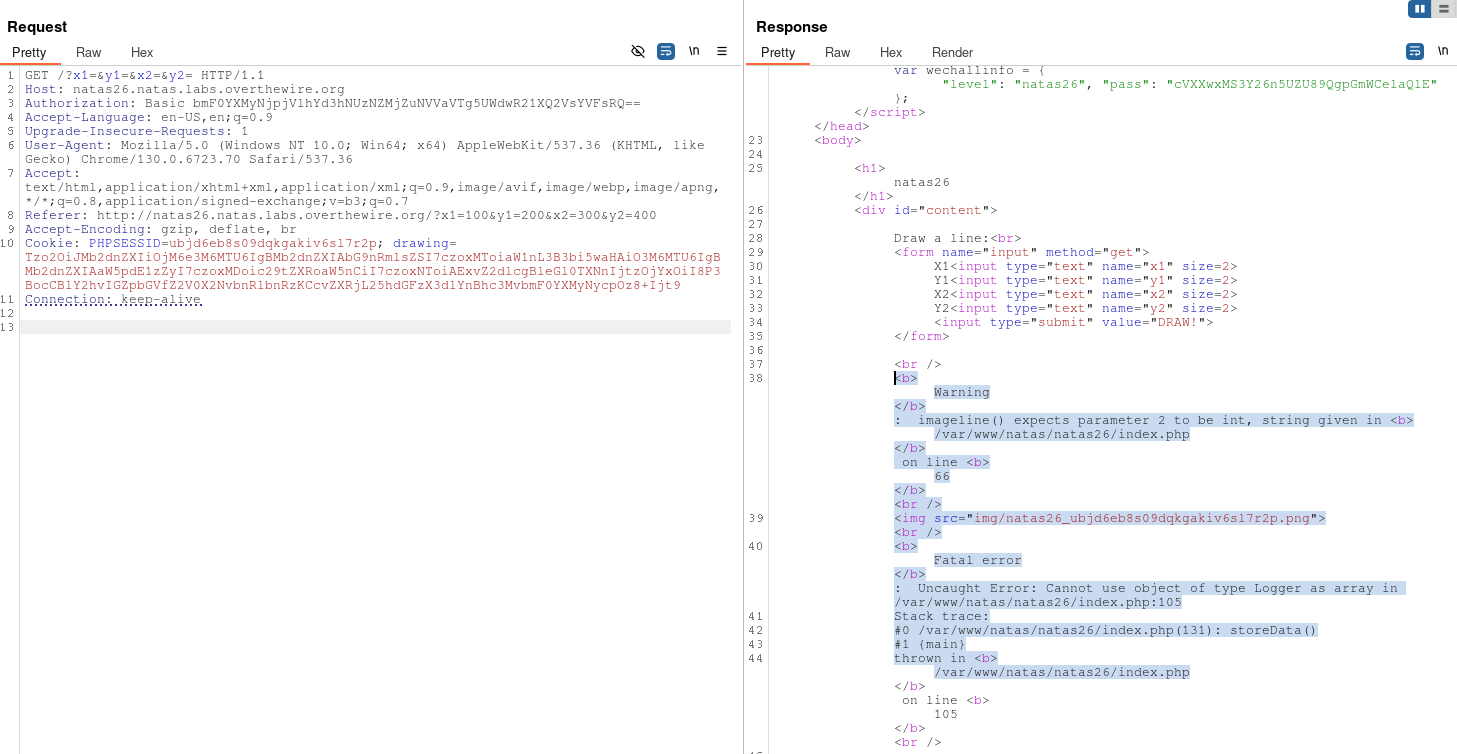Screen dimensions: 1457x754
Task: Click the '#1 {main}' stack trace line
Action: [x=930, y=644]
